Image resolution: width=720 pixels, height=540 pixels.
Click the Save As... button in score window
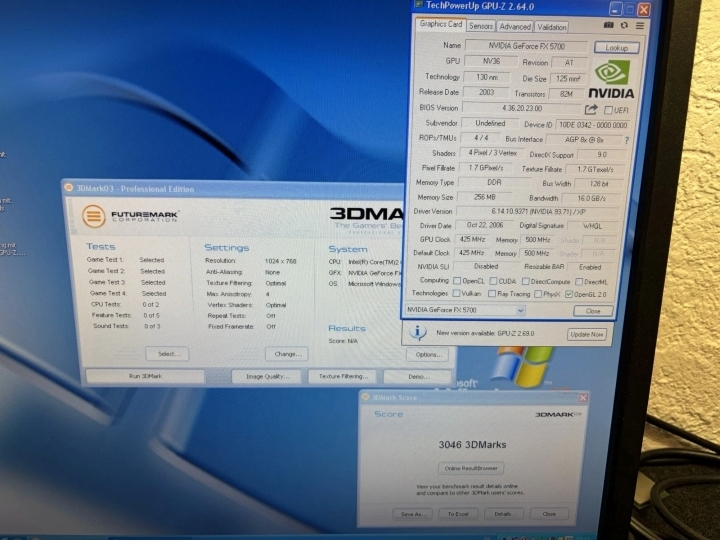coord(412,514)
